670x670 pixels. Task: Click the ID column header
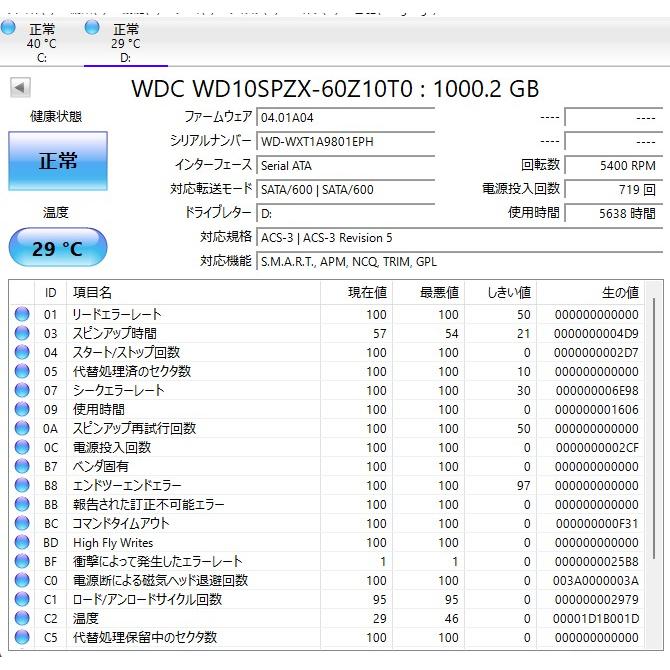(x=50, y=293)
